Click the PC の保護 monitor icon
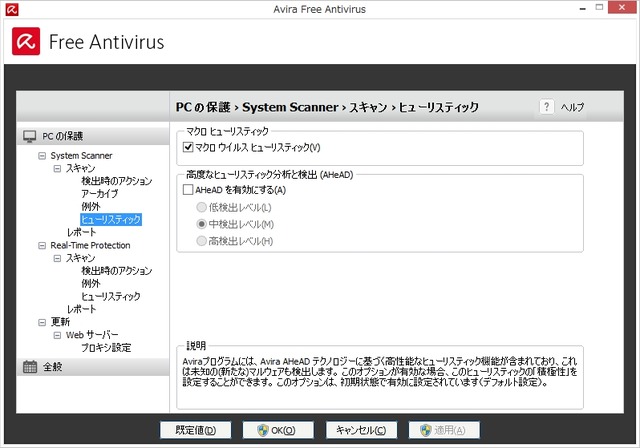This screenshot has width=640, height=448. pos(29,136)
